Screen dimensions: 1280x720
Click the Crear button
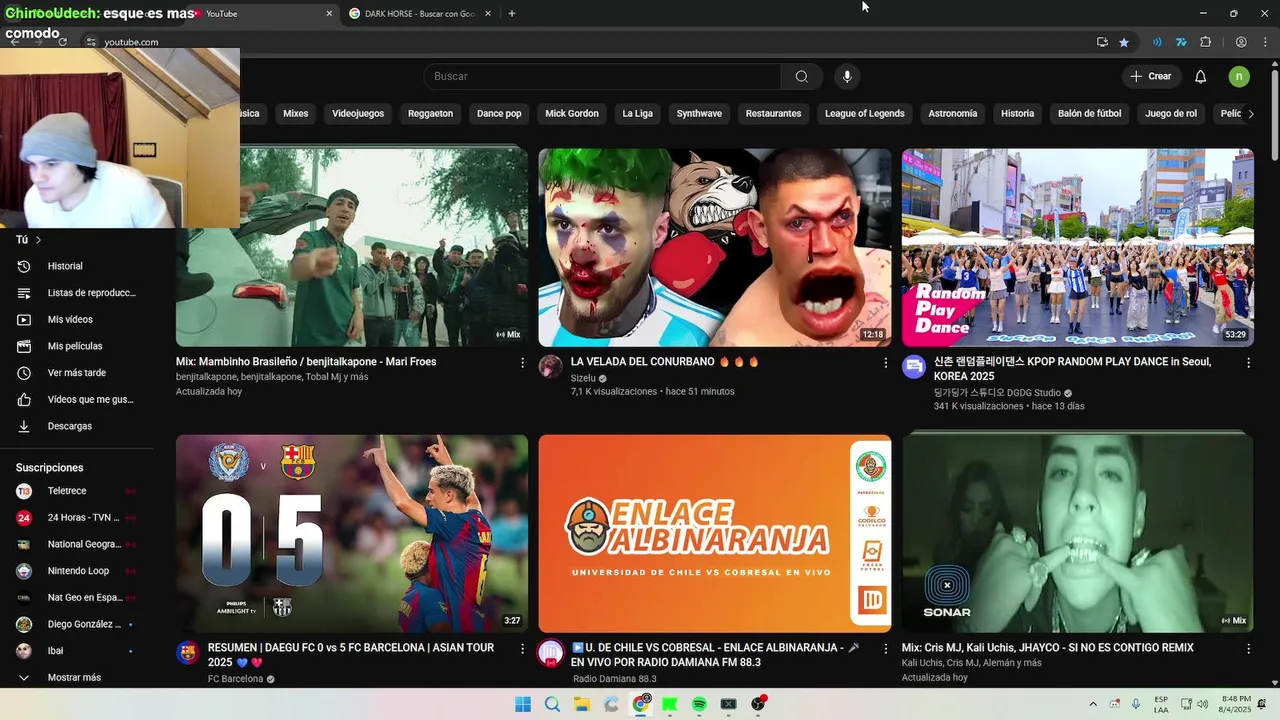tap(1150, 76)
